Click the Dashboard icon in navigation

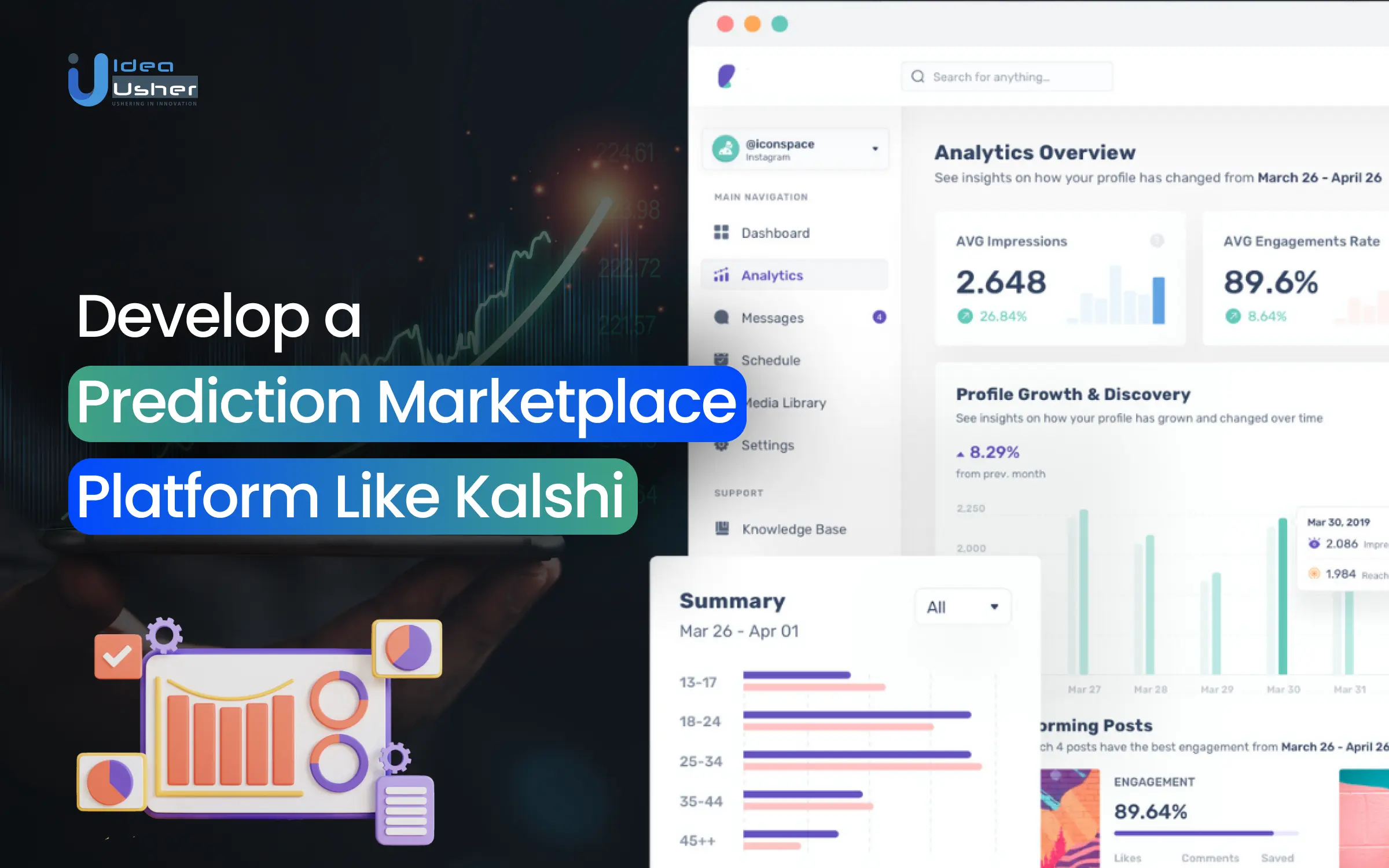[722, 231]
